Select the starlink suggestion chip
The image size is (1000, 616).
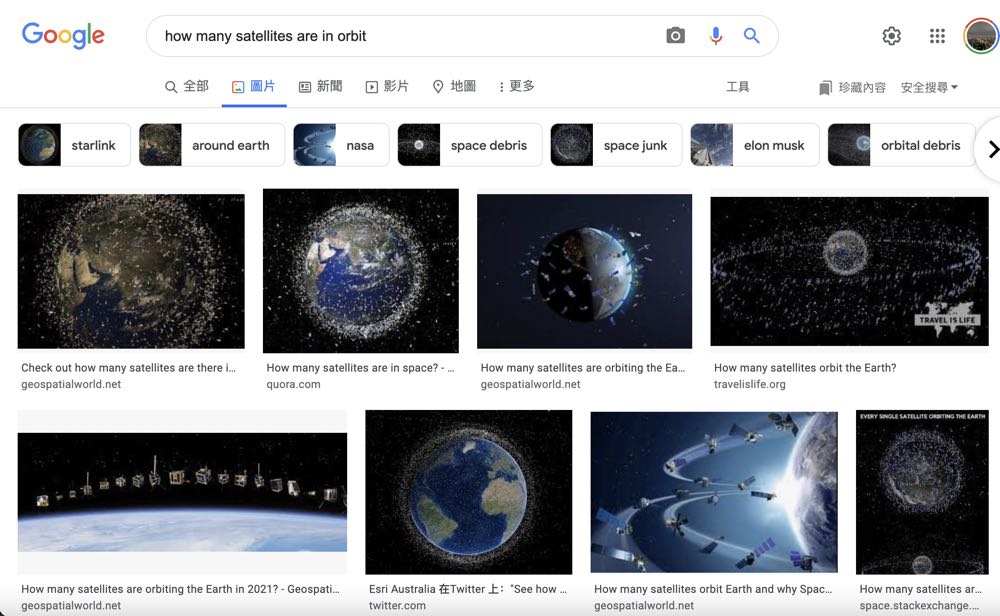68,145
